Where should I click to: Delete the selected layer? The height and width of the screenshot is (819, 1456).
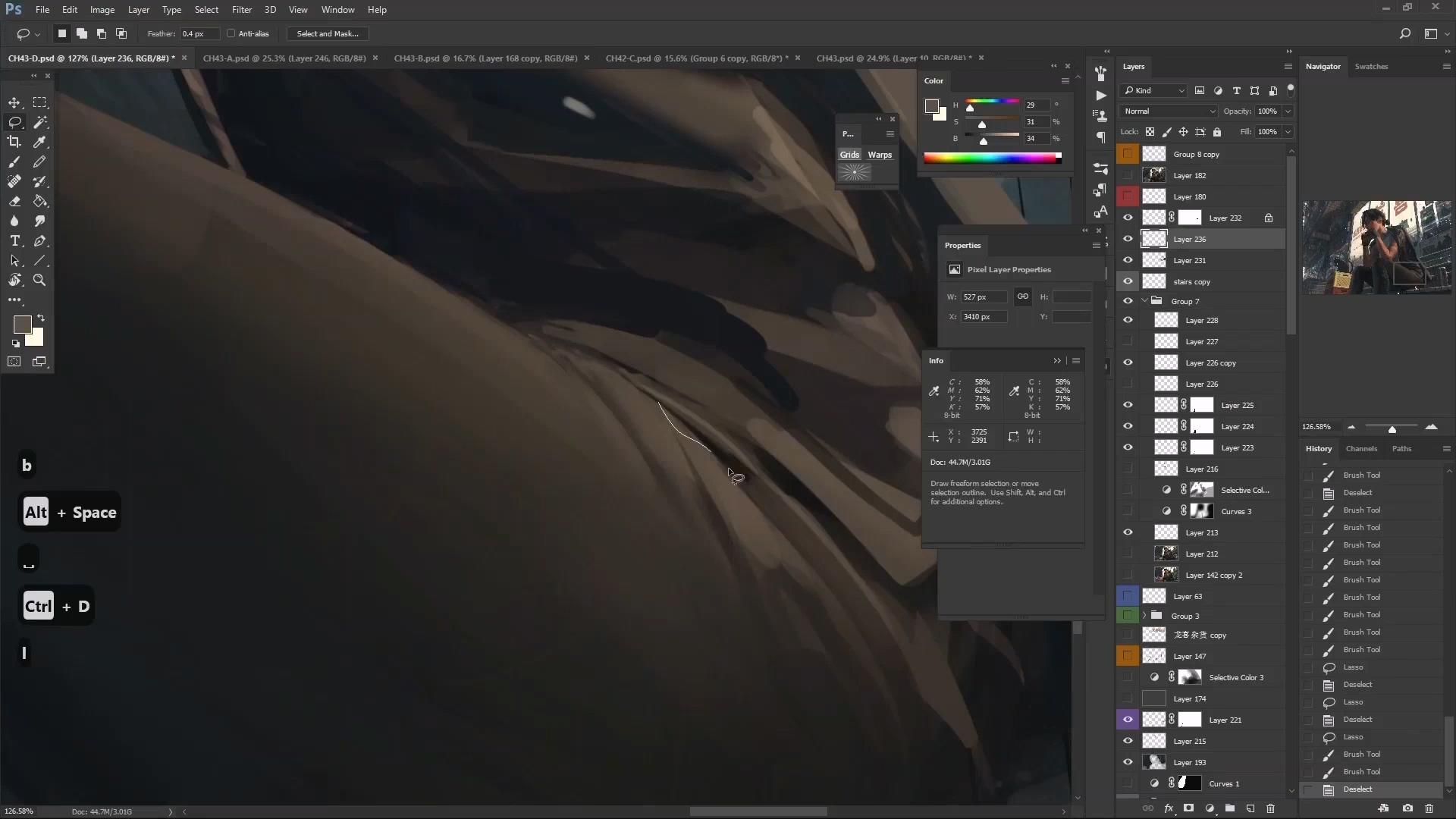[x=1271, y=808]
